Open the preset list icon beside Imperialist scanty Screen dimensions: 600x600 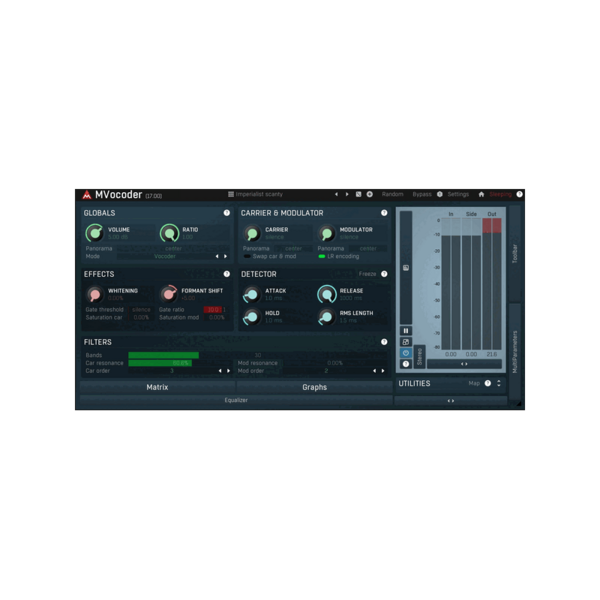pos(231,194)
